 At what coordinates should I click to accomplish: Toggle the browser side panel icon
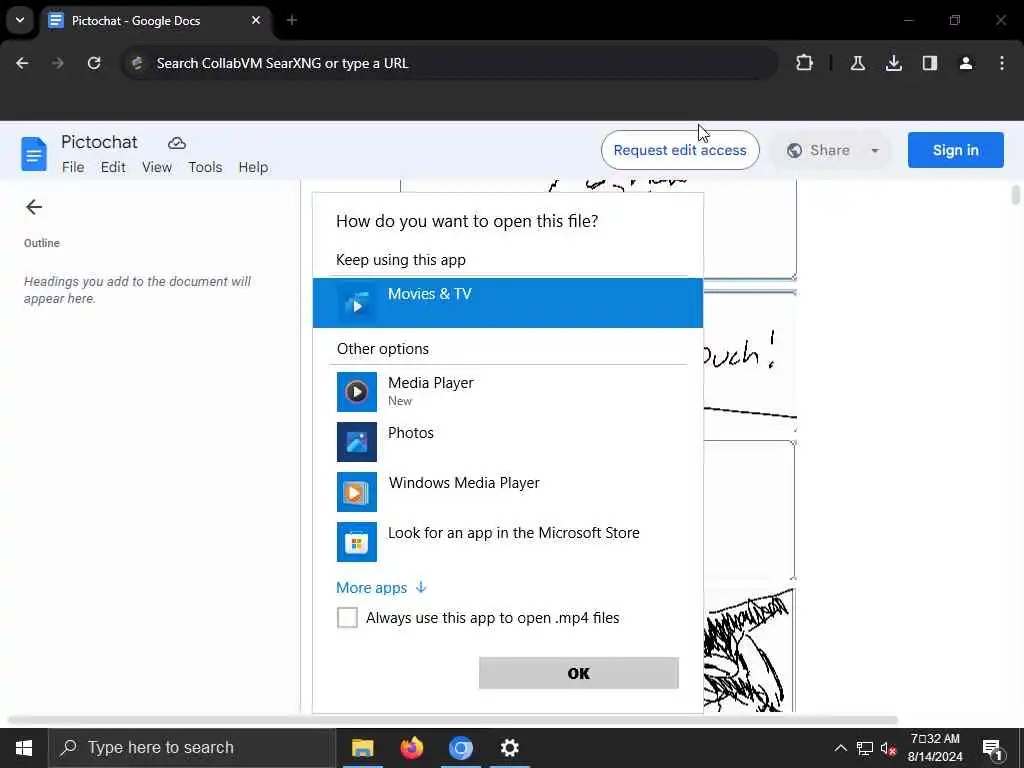point(929,63)
